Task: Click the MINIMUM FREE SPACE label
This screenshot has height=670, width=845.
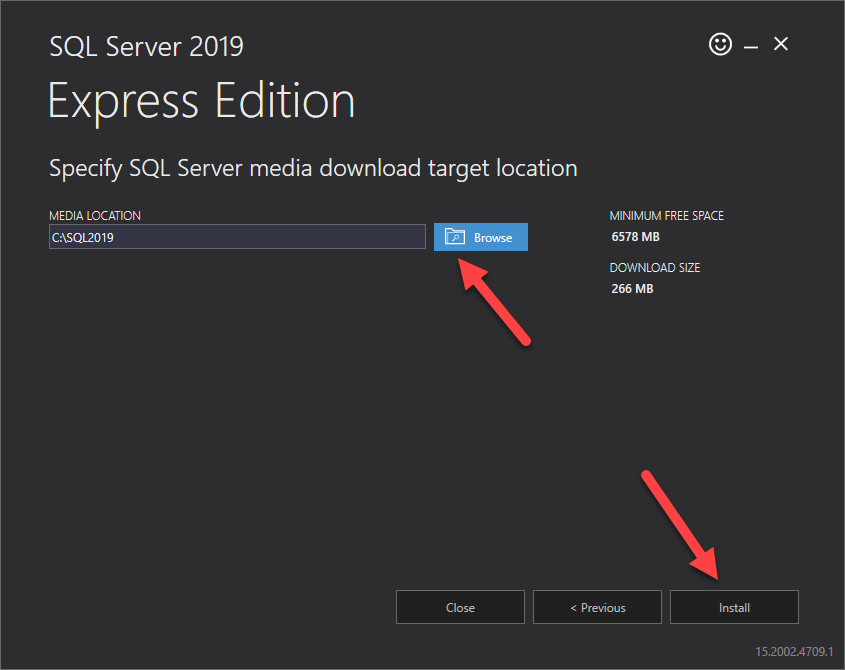Action: (667, 216)
